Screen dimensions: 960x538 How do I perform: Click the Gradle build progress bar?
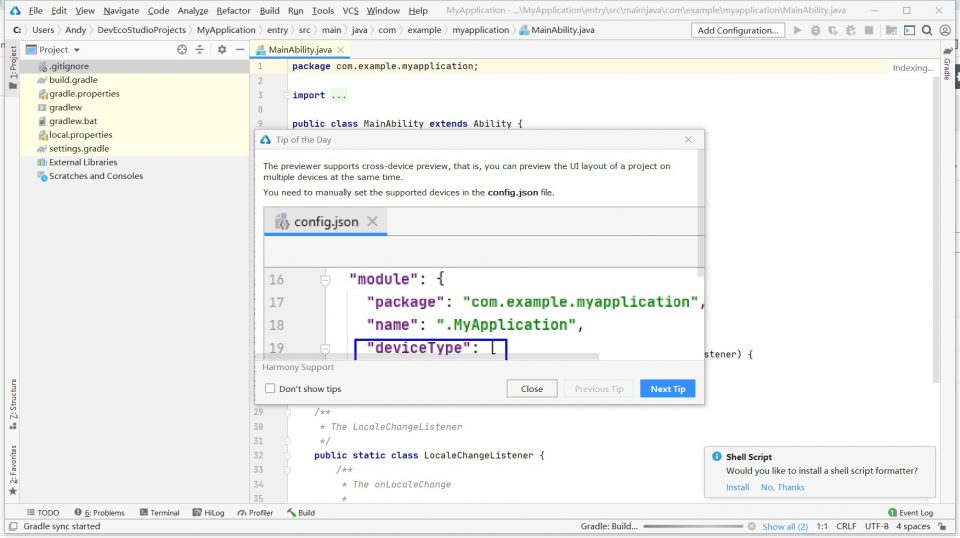tap(694, 526)
